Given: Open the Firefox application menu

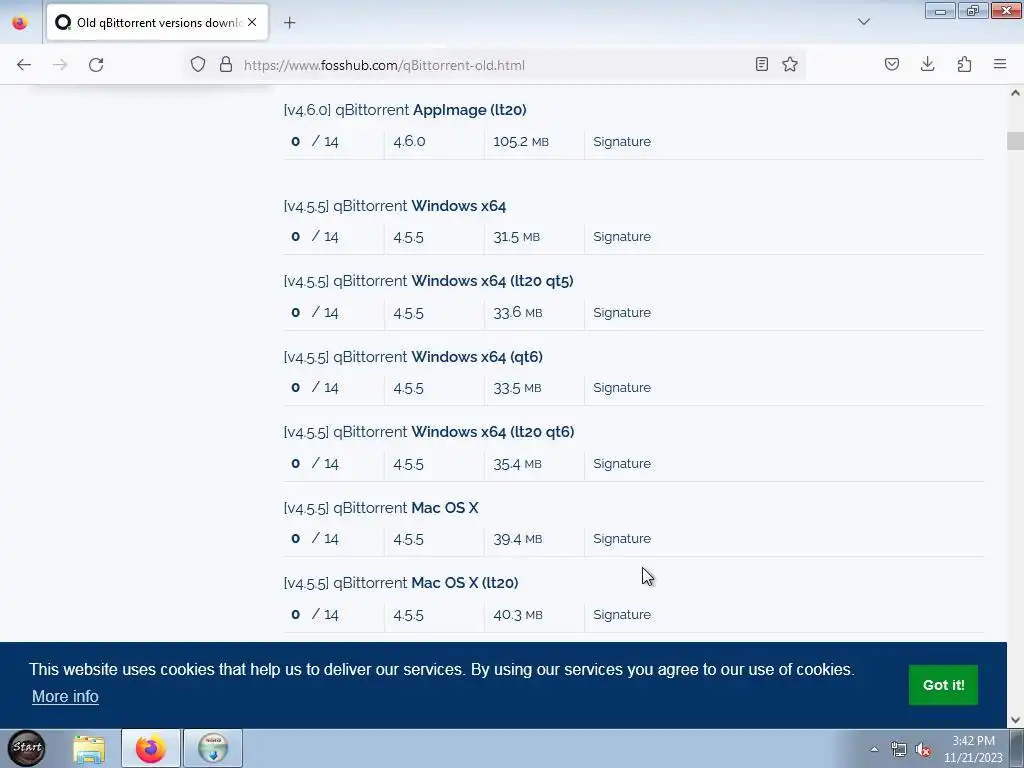Looking at the screenshot, I should [1000, 64].
